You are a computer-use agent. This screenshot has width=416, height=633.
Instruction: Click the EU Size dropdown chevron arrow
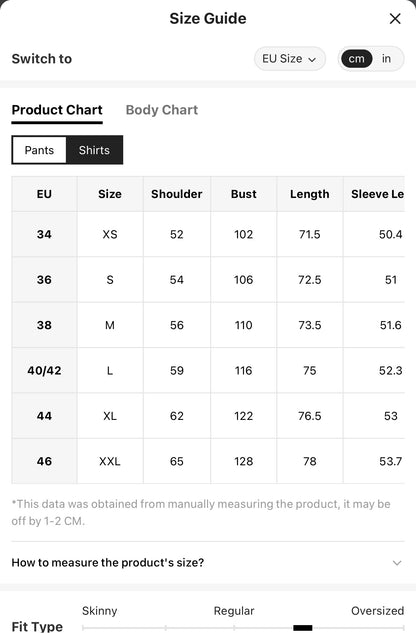(x=312, y=60)
